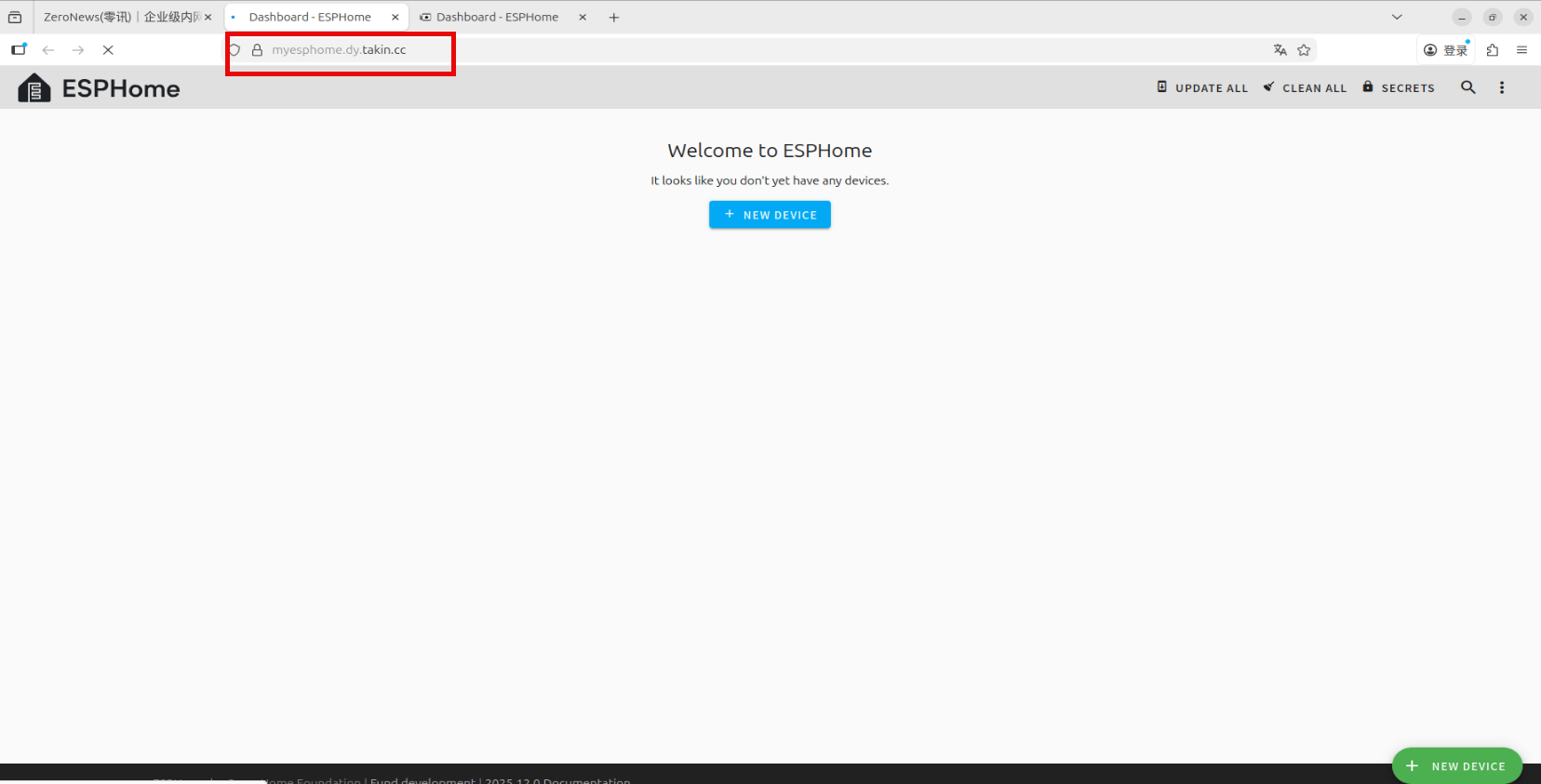This screenshot has height=784, width=1541.
Task: Switch to the ZeroNews tab
Action: (x=121, y=17)
